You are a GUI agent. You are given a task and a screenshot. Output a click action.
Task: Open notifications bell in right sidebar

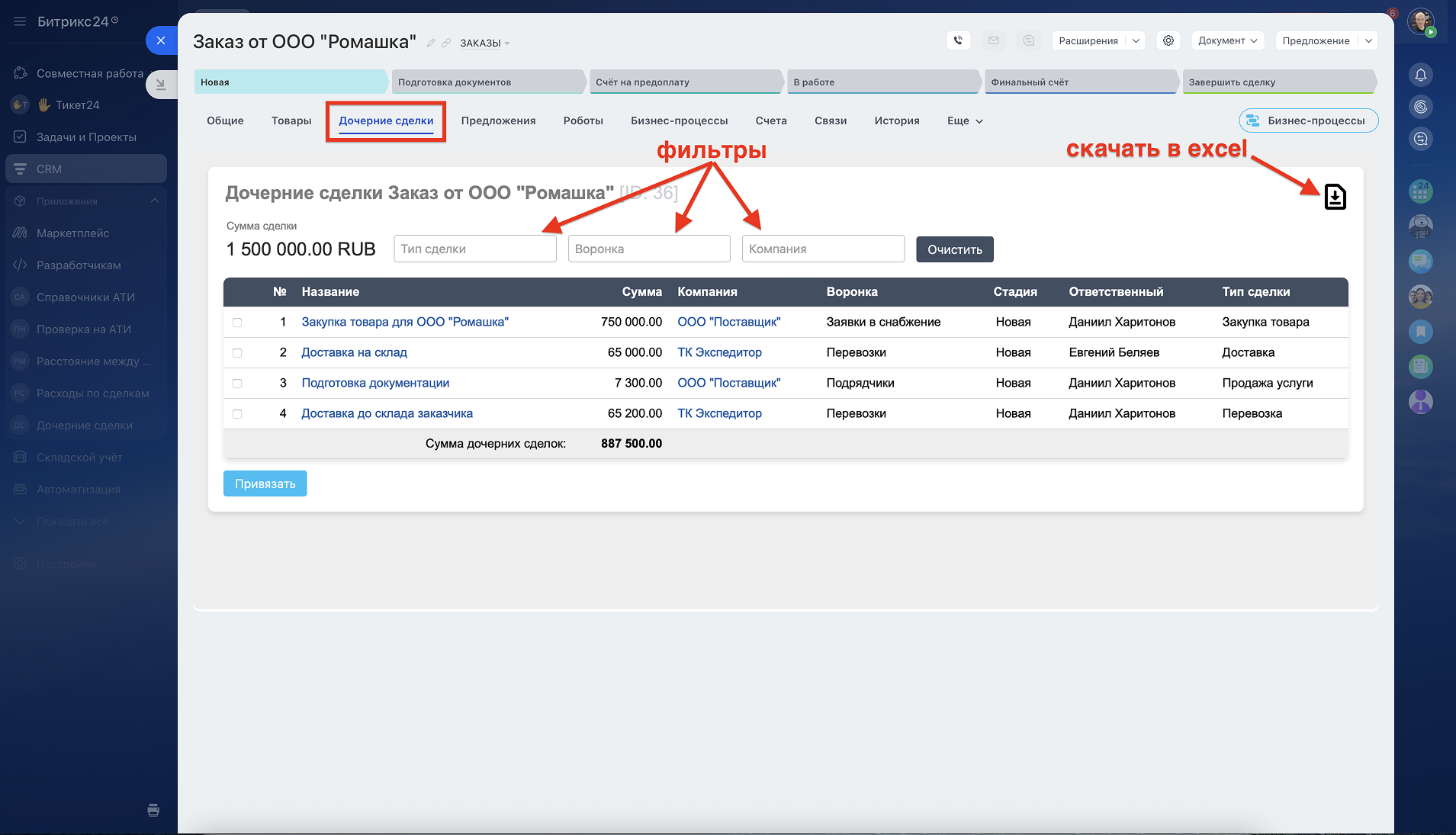coord(1420,75)
